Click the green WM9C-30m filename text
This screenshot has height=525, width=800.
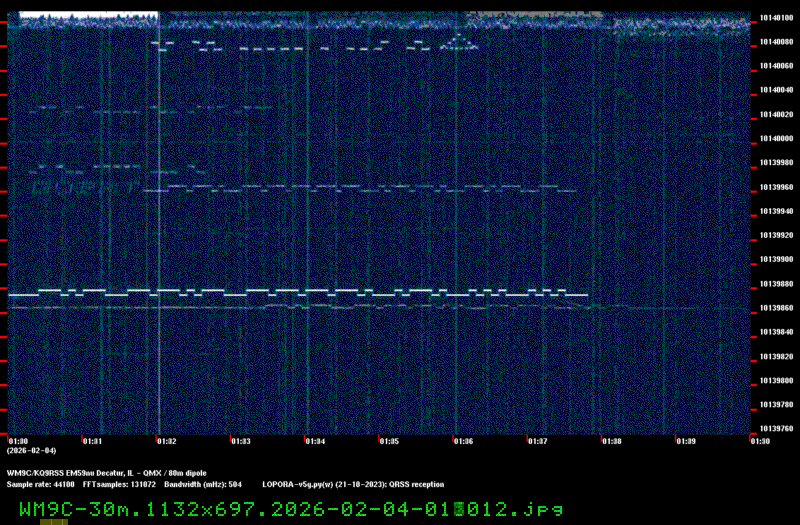pos(290,509)
